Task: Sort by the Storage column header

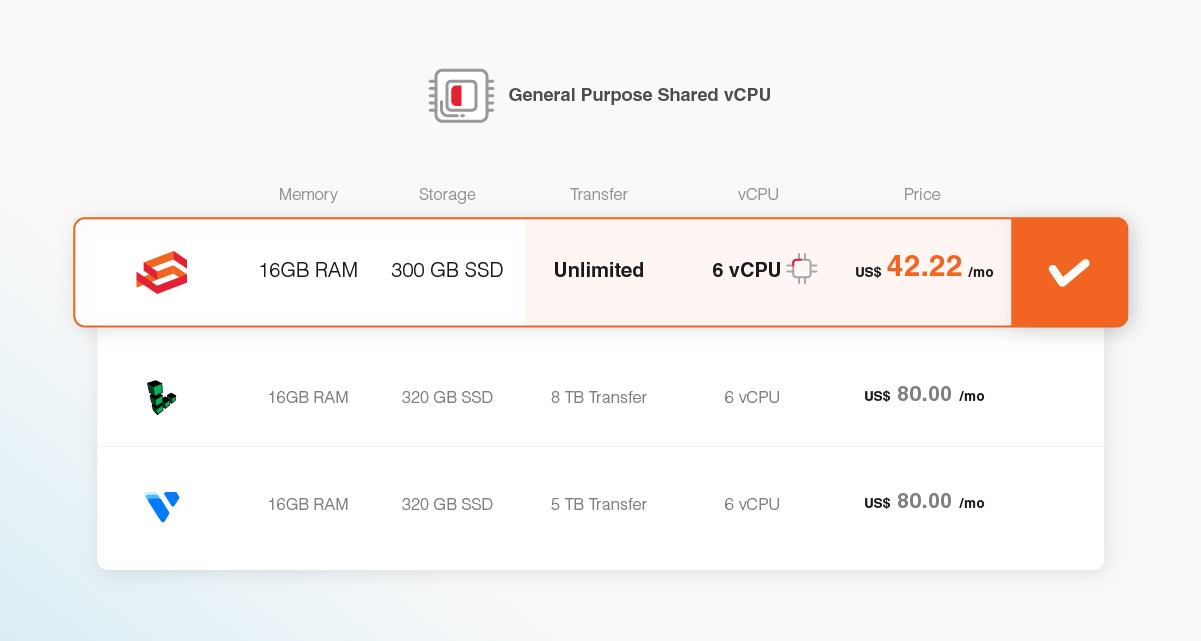Action: point(447,194)
